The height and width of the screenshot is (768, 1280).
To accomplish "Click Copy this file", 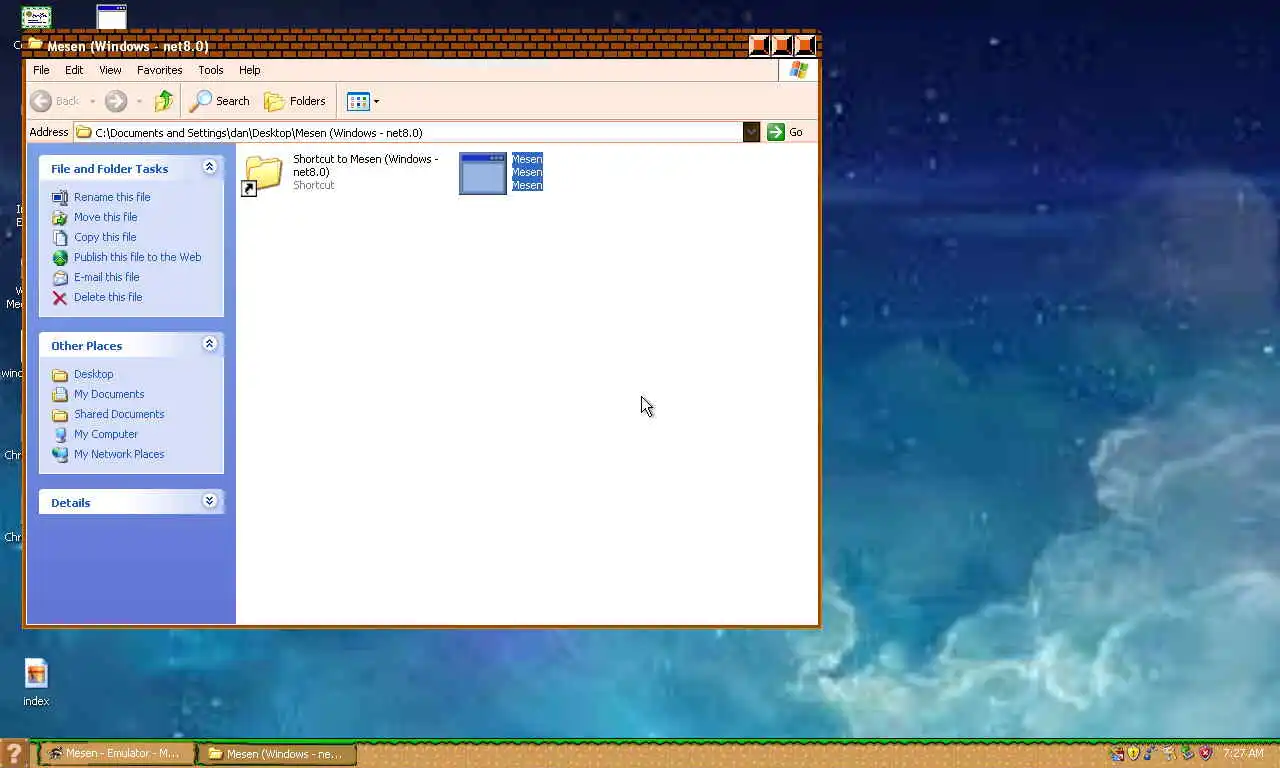I will (105, 237).
